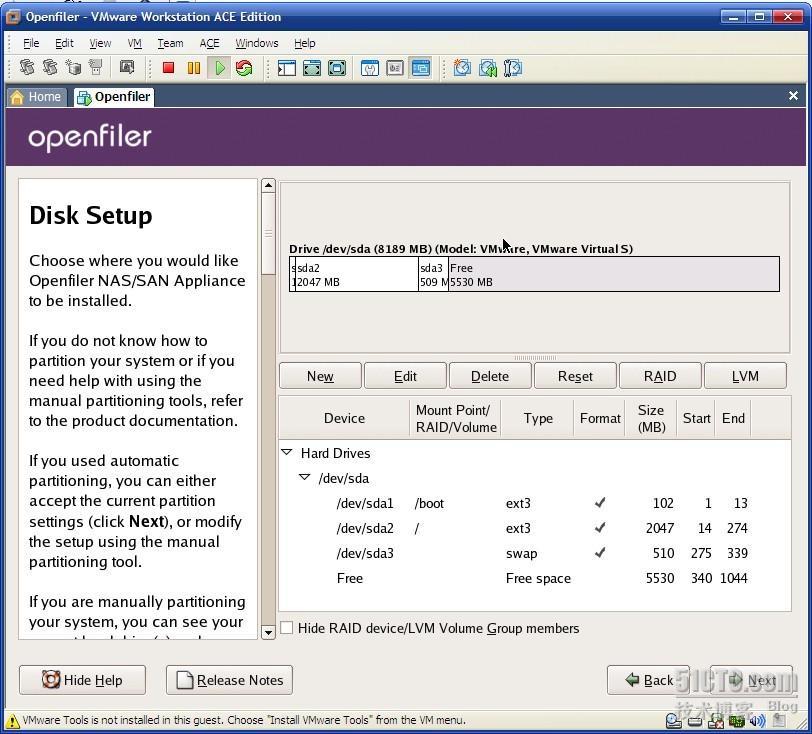The width and height of the screenshot is (812, 734).
Task: Open the summary view wrench icon
Action: pos(370,68)
